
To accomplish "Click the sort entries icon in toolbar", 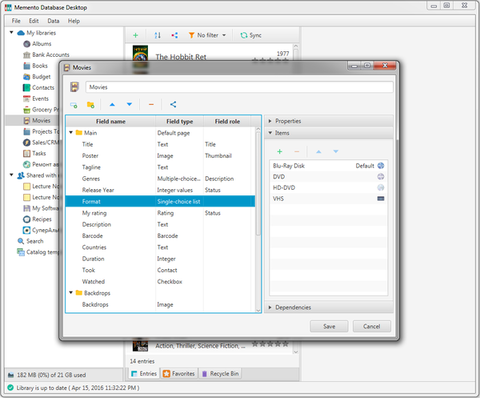I will point(158,35).
